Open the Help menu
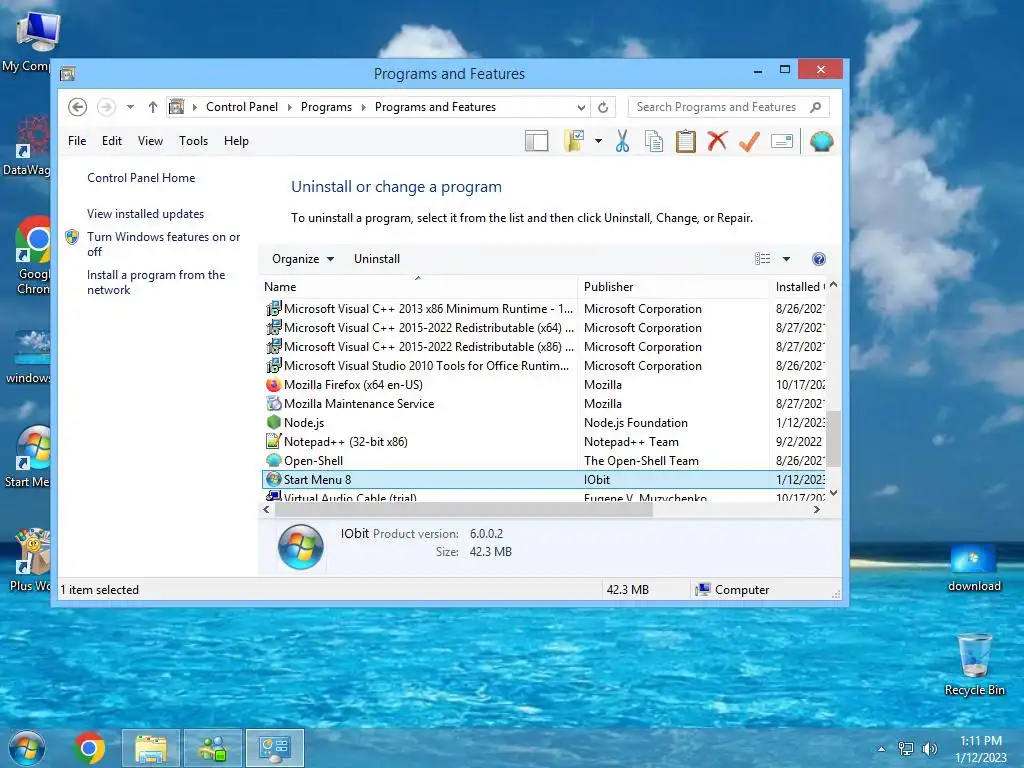 [236, 141]
